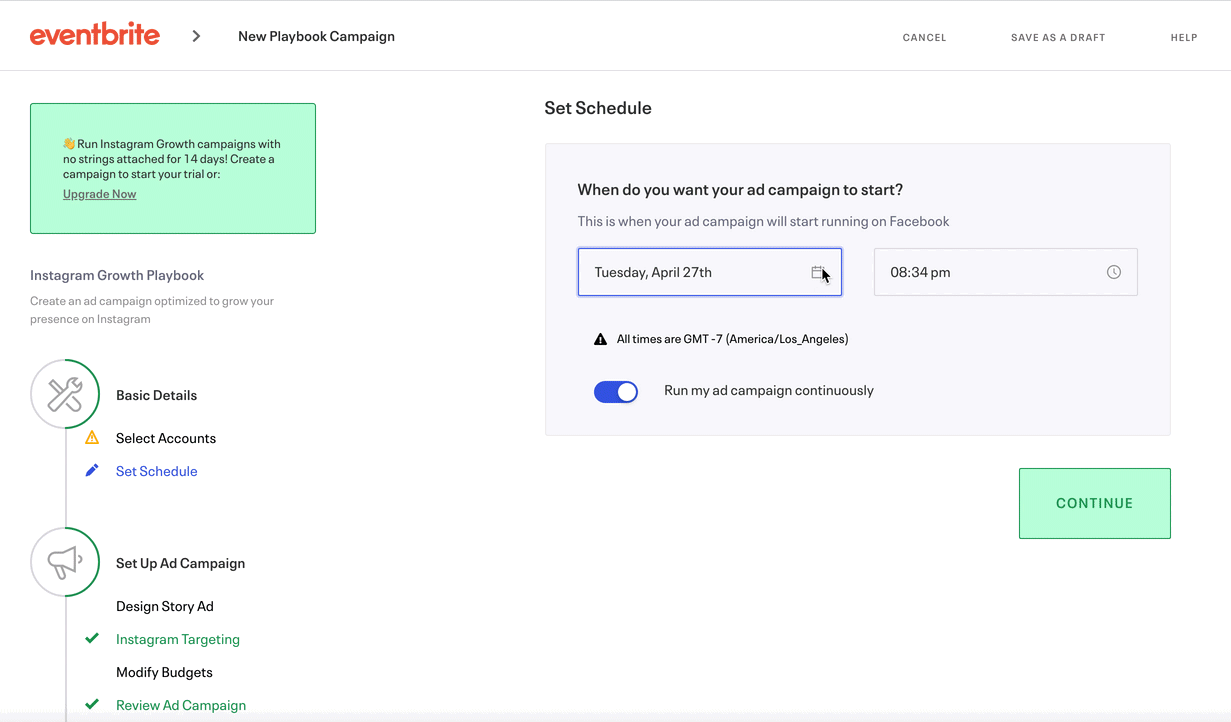Open Modify Budgets step

tap(165, 672)
